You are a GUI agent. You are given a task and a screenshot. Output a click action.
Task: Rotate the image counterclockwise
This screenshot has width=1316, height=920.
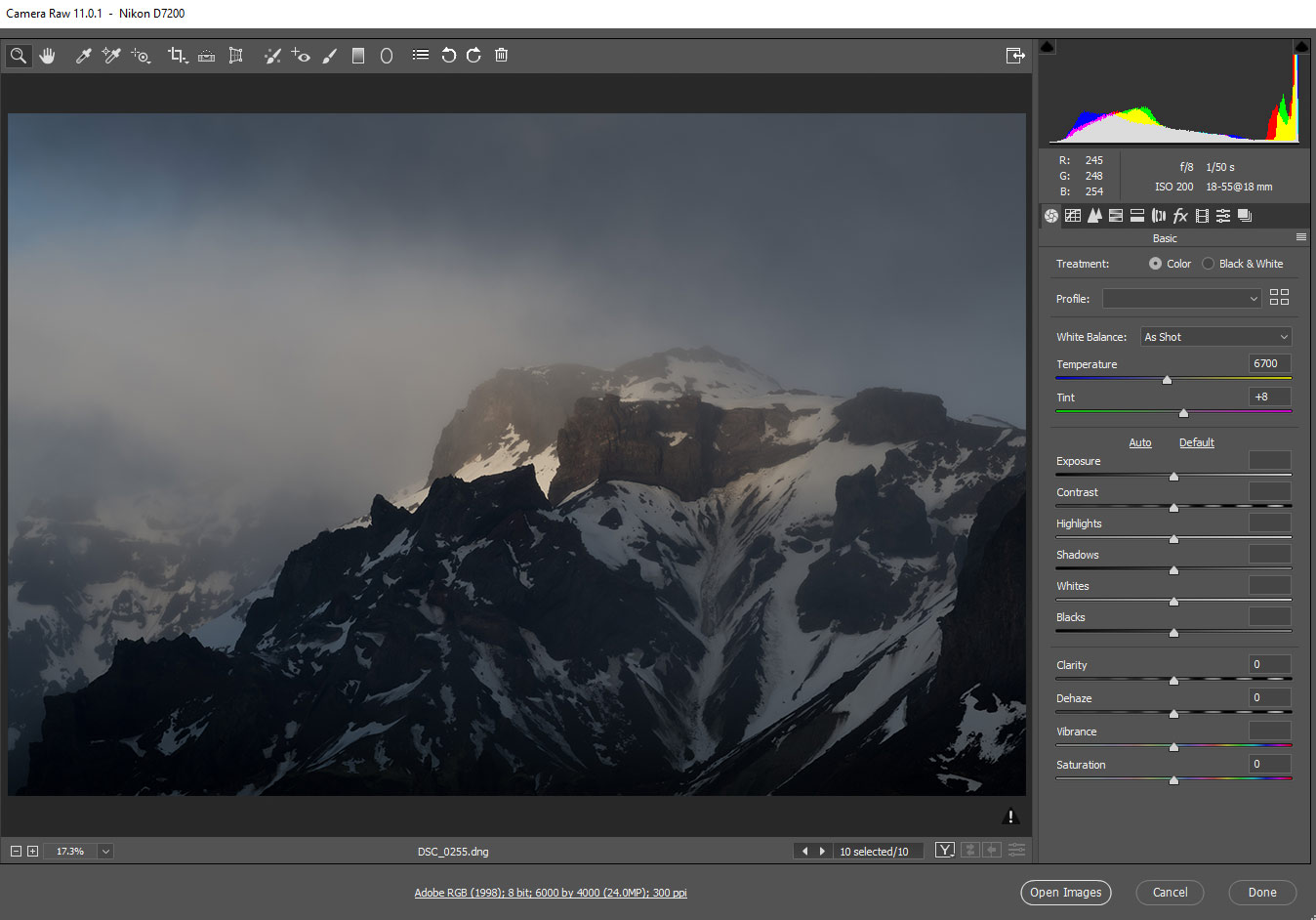click(x=448, y=56)
